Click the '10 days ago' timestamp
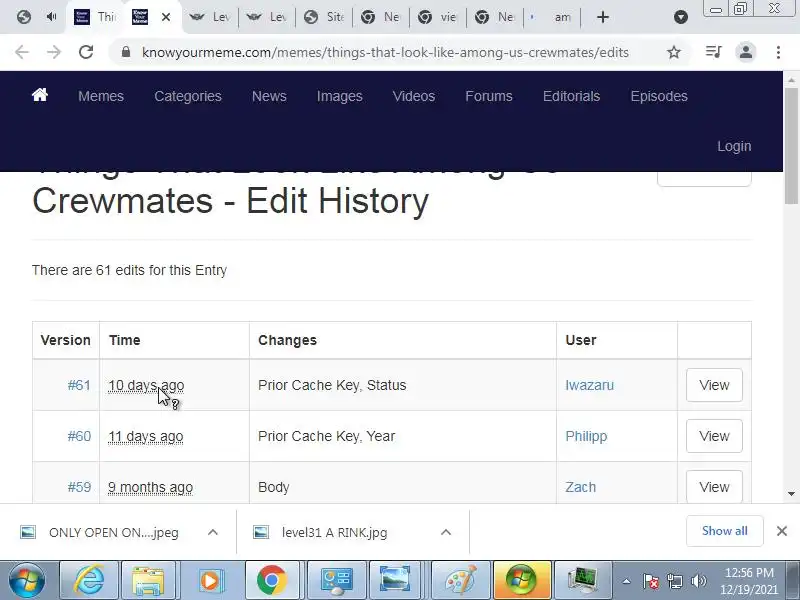800x600 pixels. pyautogui.click(x=146, y=385)
